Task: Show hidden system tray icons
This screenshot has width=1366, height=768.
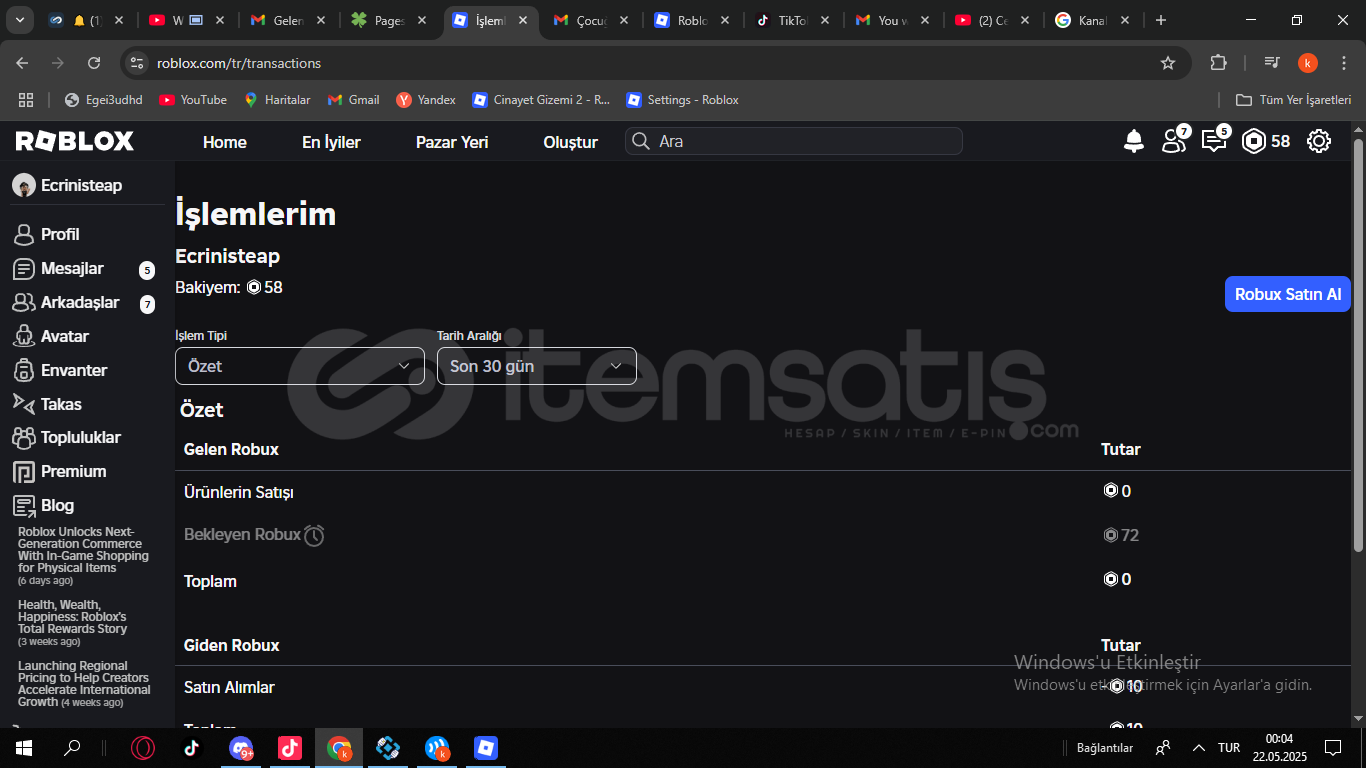Action: 1199,748
